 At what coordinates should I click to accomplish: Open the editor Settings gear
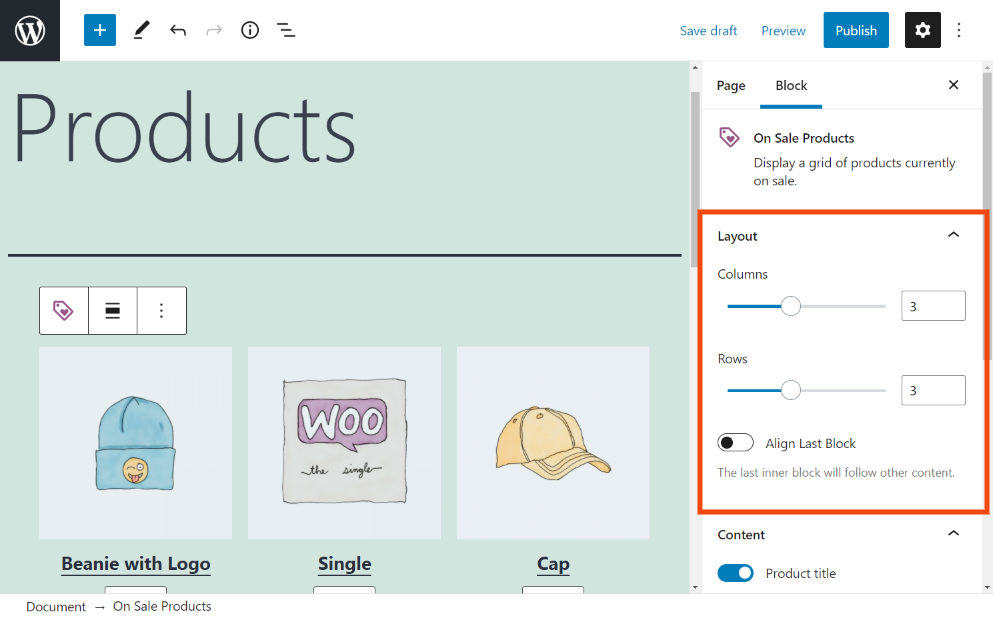pyautogui.click(x=922, y=30)
